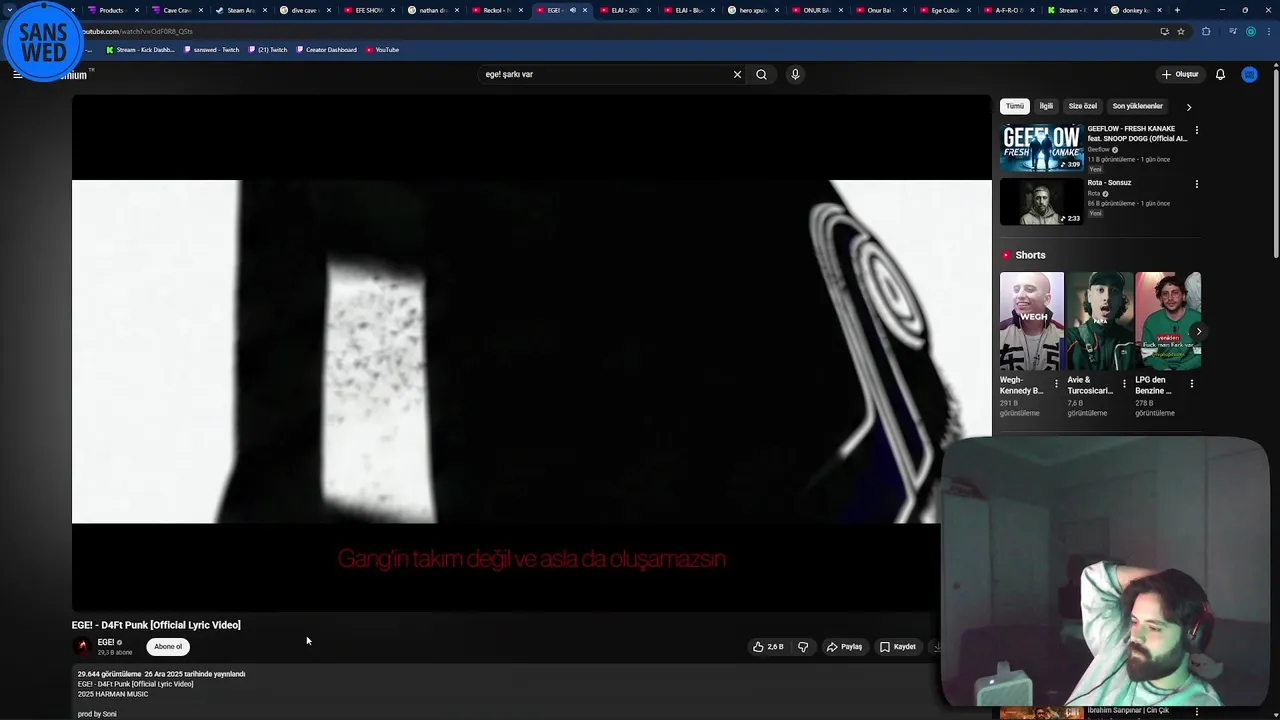
Task: Open the İbrahim Sarıpınar video thumbnail
Action: point(1041,713)
